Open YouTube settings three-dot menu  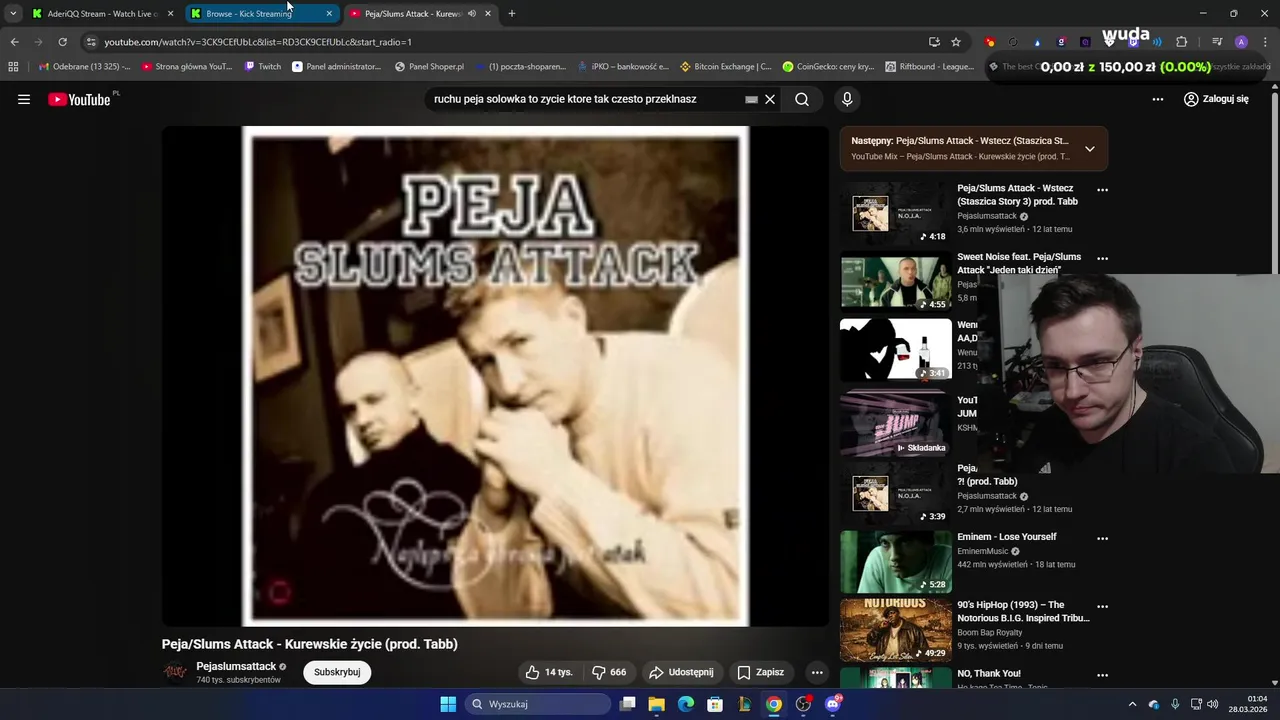[1158, 99]
